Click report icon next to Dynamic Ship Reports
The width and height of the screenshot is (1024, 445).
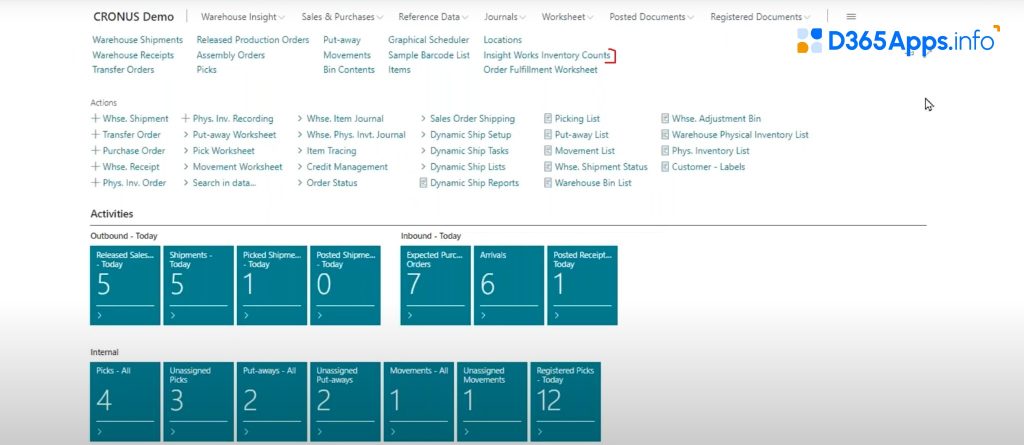click(x=423, y=183)
